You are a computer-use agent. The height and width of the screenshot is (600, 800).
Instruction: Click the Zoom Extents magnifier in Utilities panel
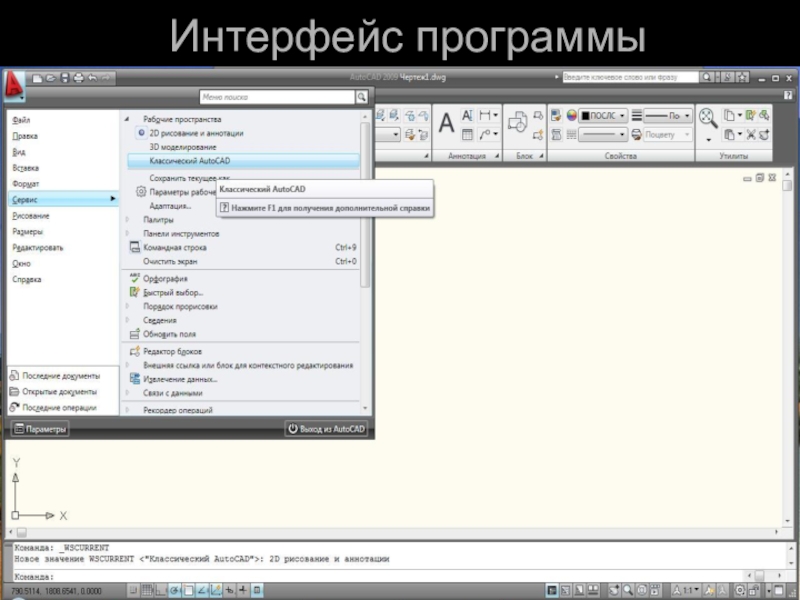[x=708, y=118]
